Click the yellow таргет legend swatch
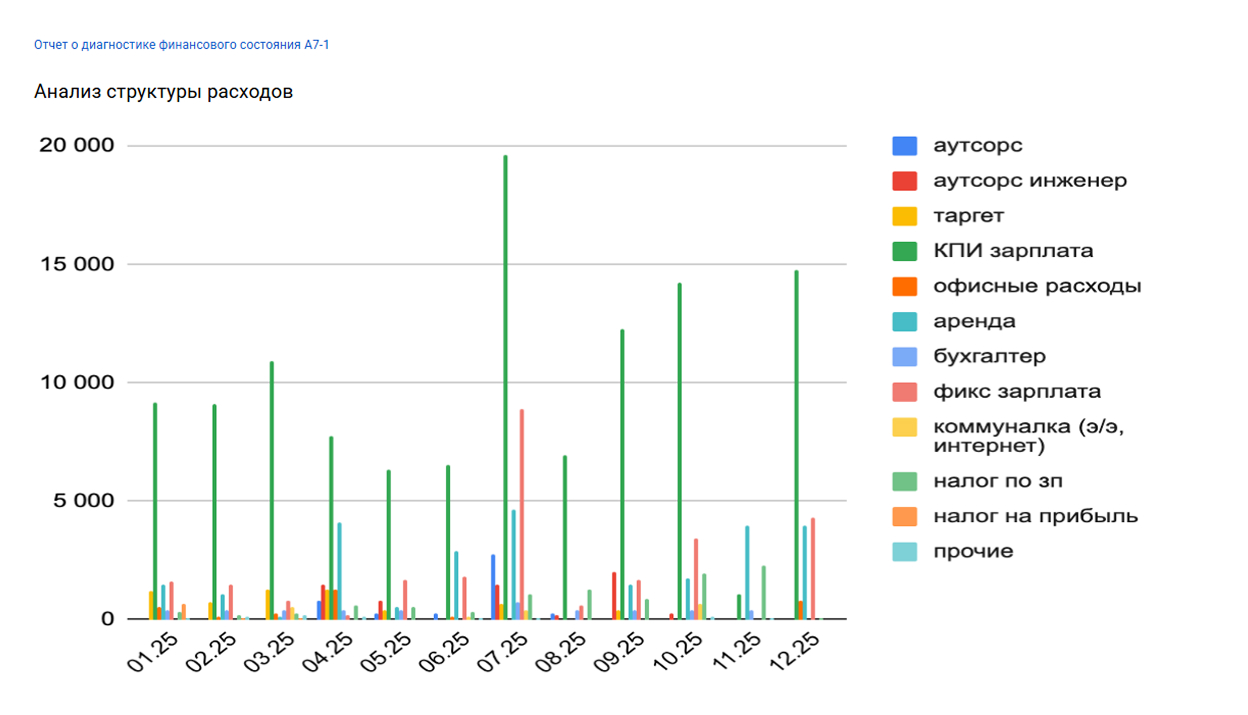This screenshot has width=1248, height=715. (x=905, y=216)
